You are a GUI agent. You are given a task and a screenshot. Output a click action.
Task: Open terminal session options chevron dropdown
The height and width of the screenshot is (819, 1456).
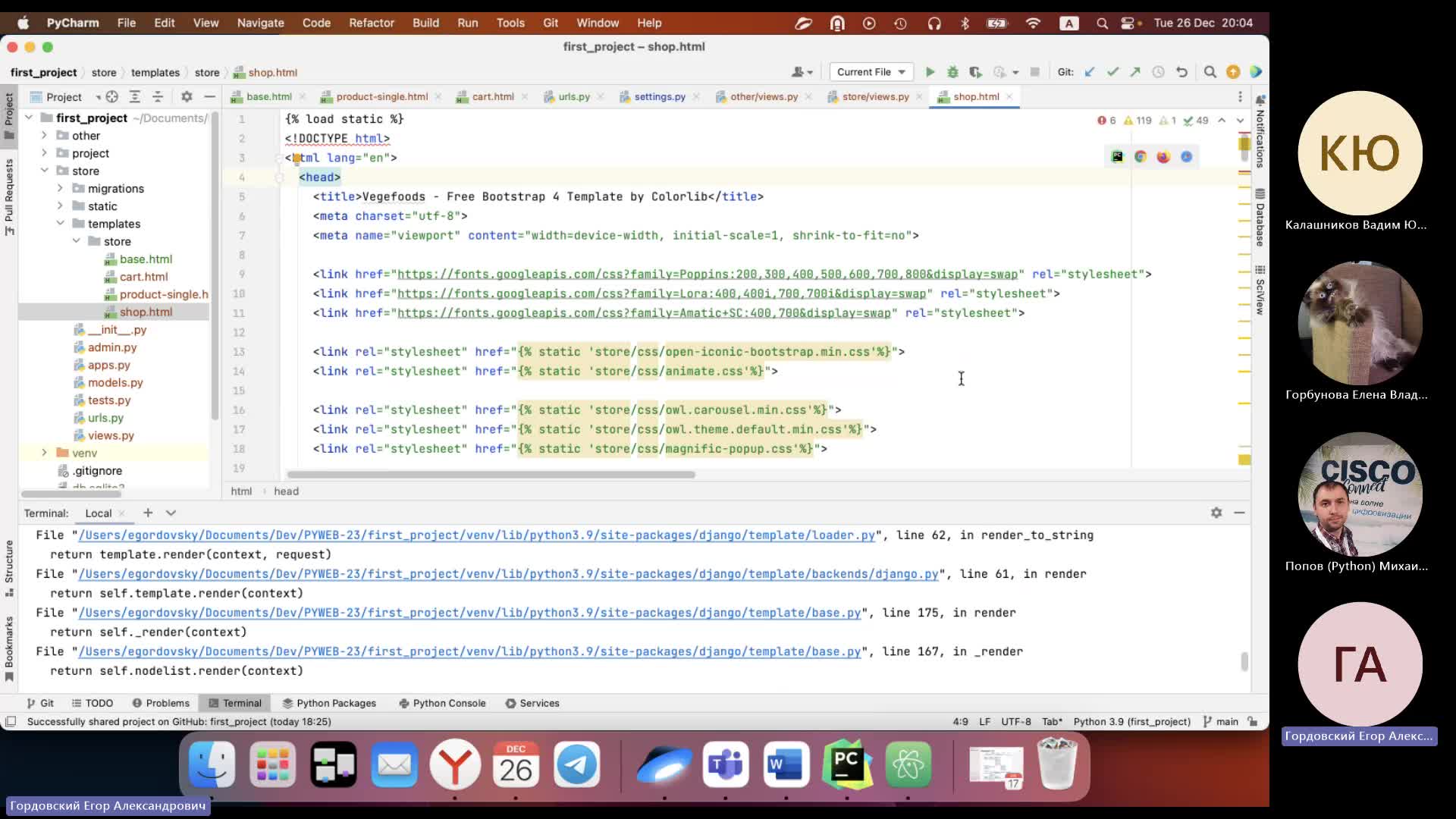point(171,513)
